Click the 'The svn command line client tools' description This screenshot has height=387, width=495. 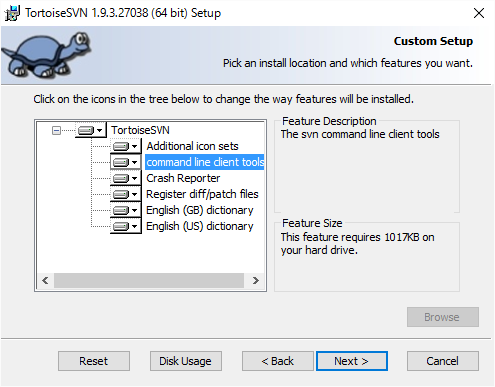click(x=360, y=134)
